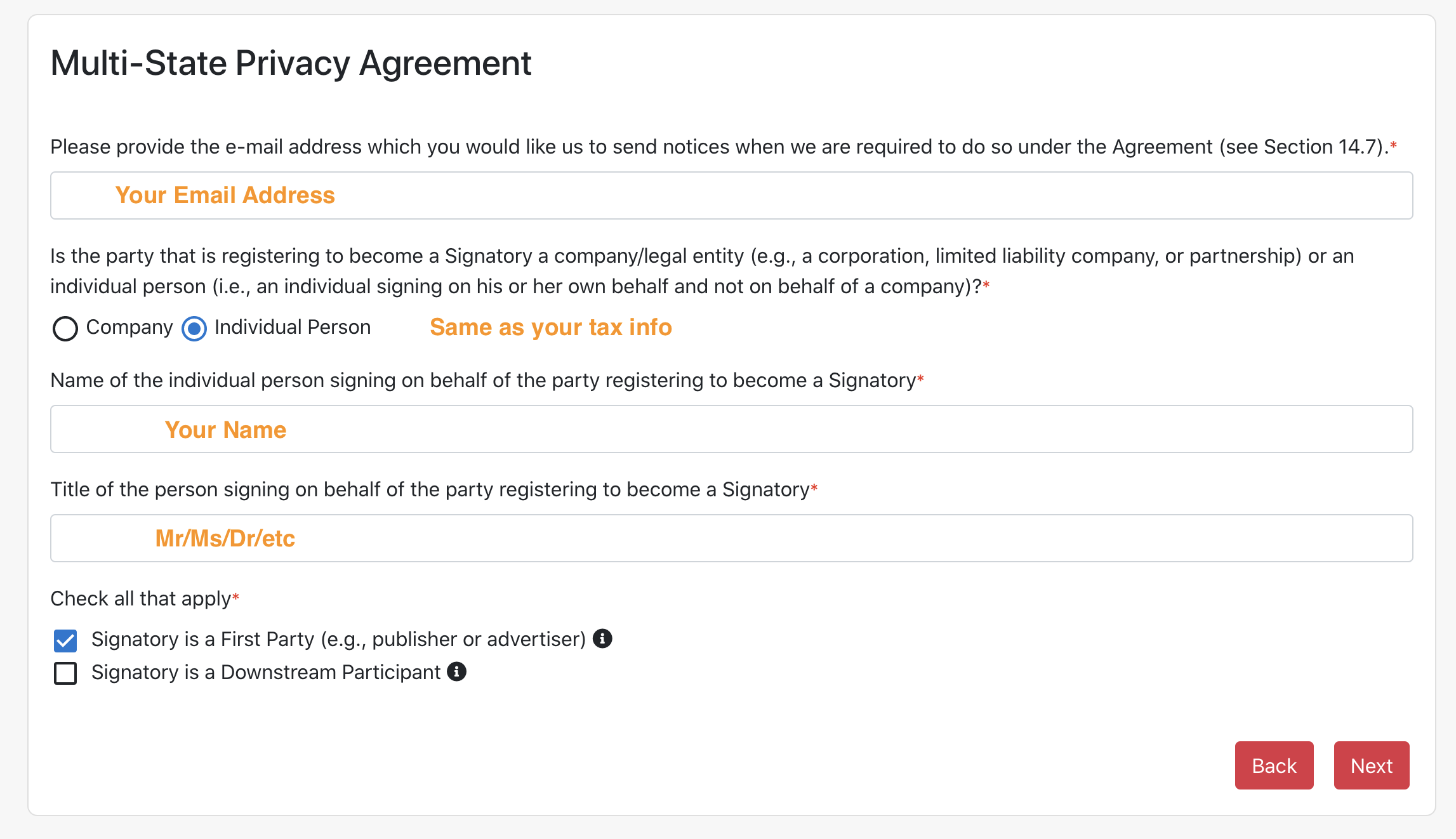The height and width of the screenshot is (839, 1456).
Task: Focus the signing individual's name input field
Action: coord(731,429)
